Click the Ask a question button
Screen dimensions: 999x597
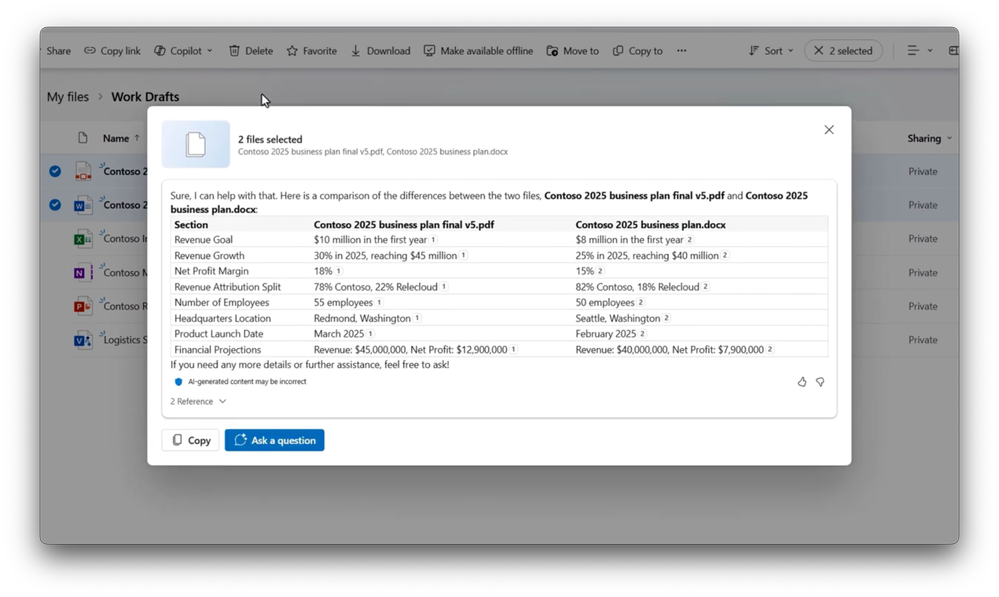(x=275, y=440)
